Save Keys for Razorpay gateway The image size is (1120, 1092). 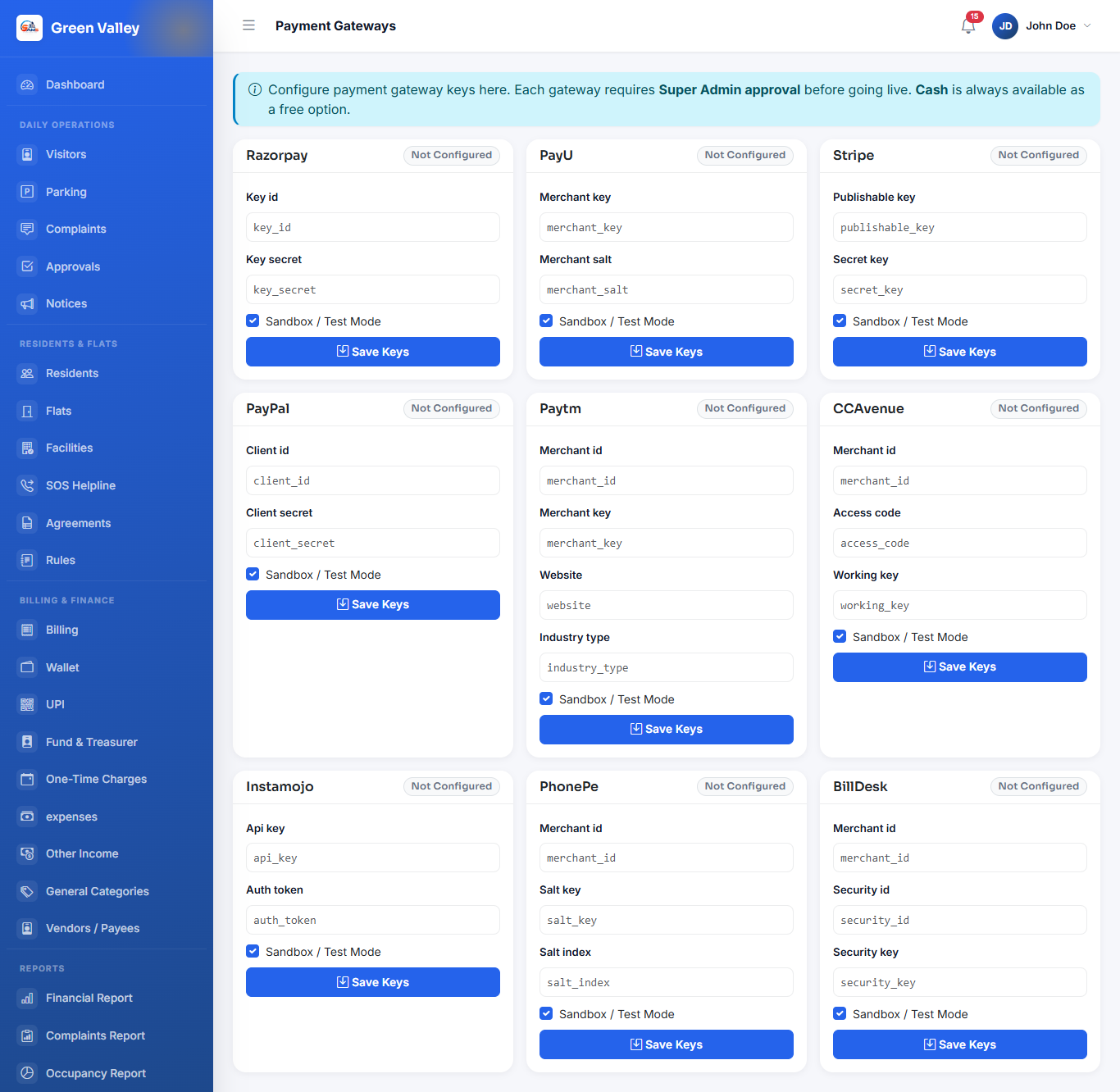(x=373, y=352)
